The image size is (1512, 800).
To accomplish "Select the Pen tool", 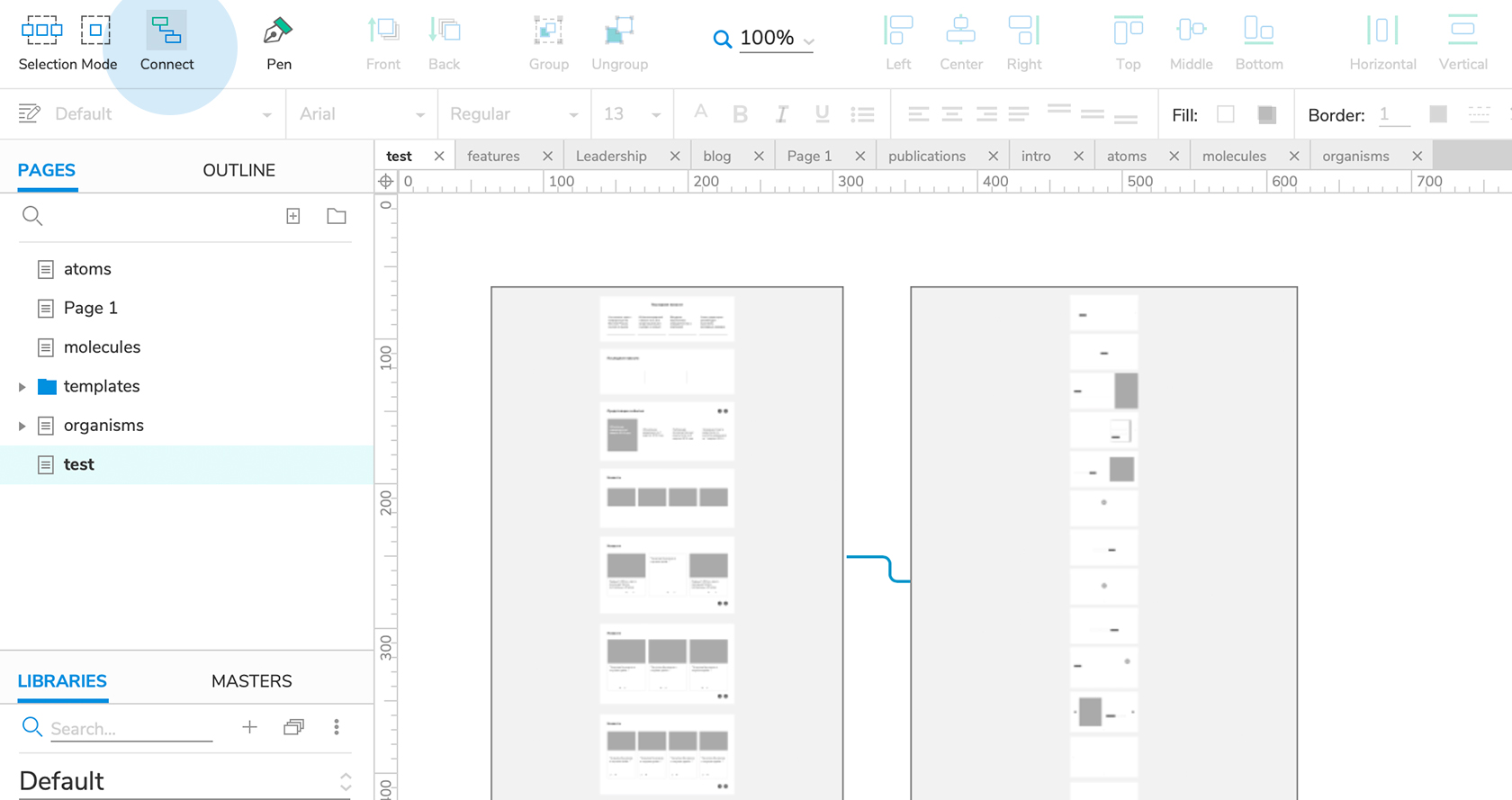I will click(278, 42).
